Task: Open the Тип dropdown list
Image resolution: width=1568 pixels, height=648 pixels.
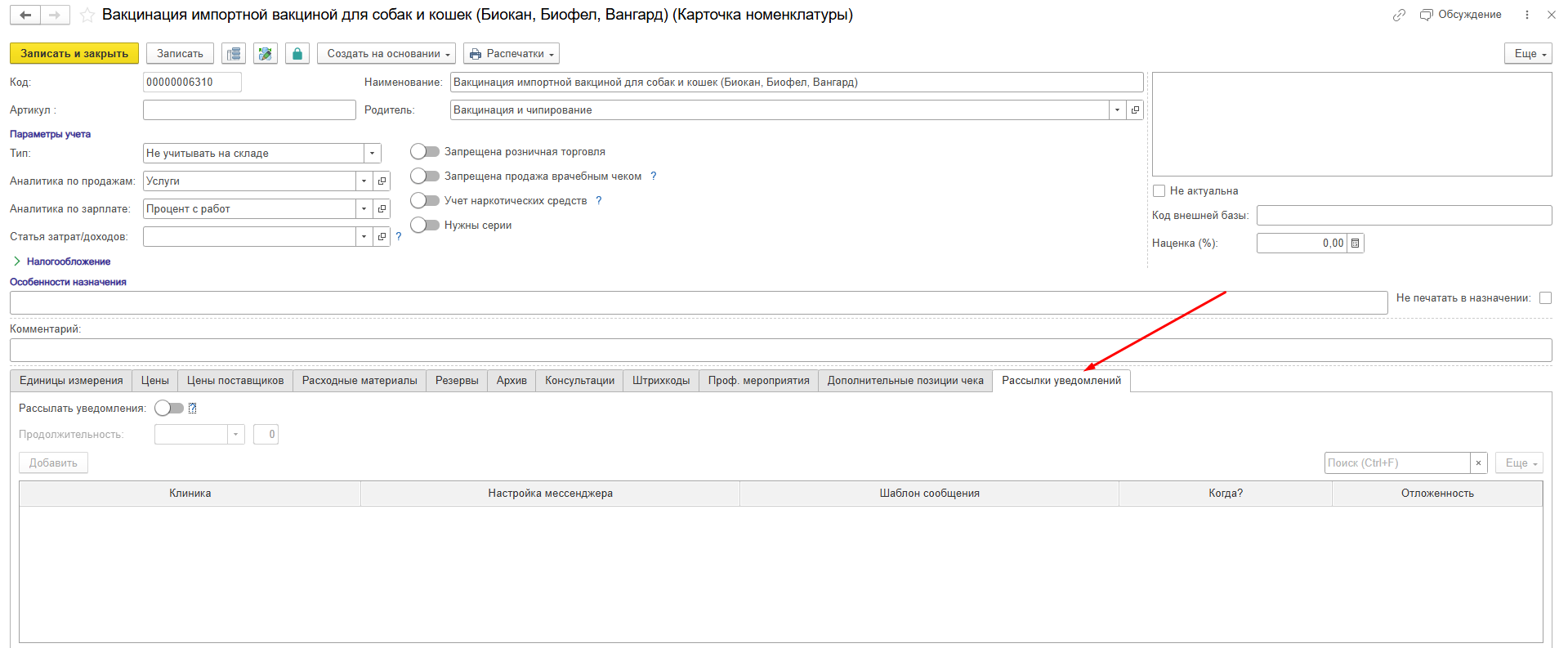Action: (372, 154)
